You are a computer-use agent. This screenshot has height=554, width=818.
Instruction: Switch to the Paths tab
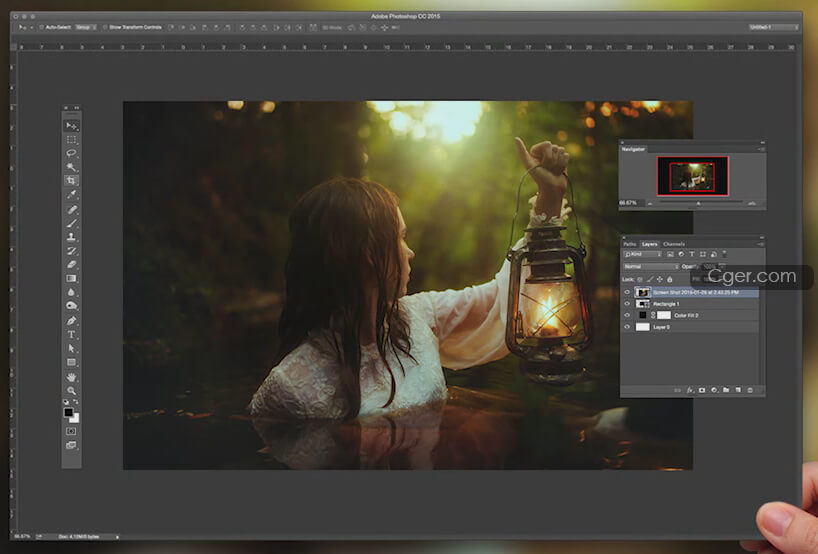pos(630,244)
